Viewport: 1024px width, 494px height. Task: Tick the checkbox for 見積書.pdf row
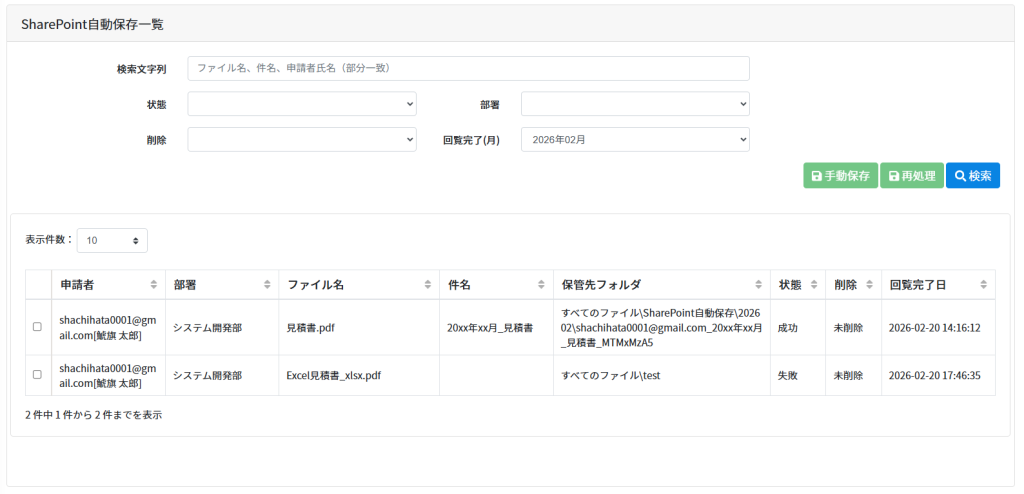[x=37, y=327]
